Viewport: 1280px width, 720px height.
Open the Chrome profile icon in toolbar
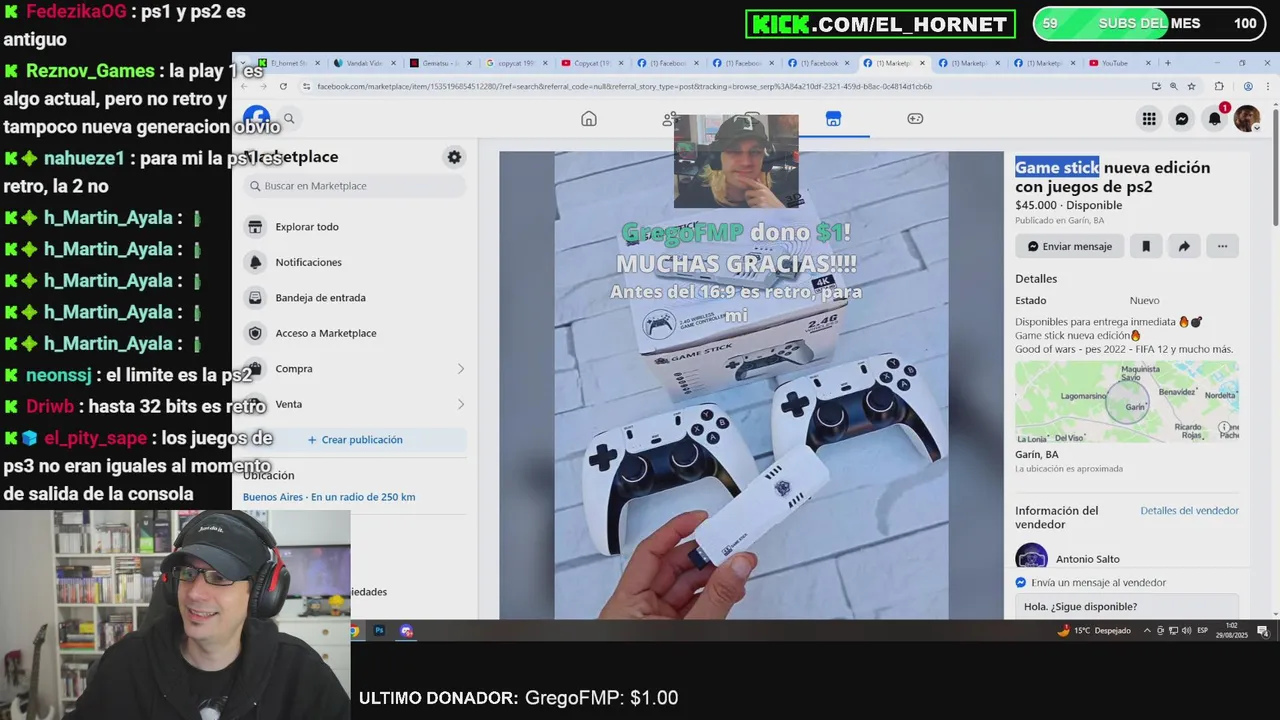[1248, 87]
